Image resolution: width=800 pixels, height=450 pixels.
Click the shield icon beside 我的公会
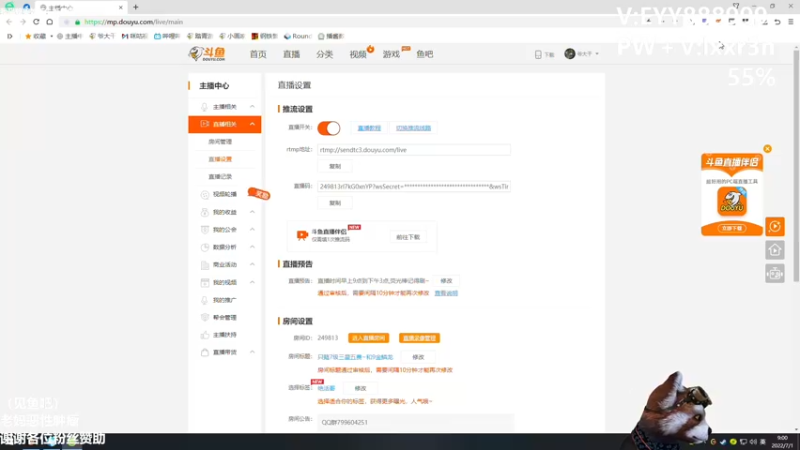pyautogui.click(x=205, y=230)
